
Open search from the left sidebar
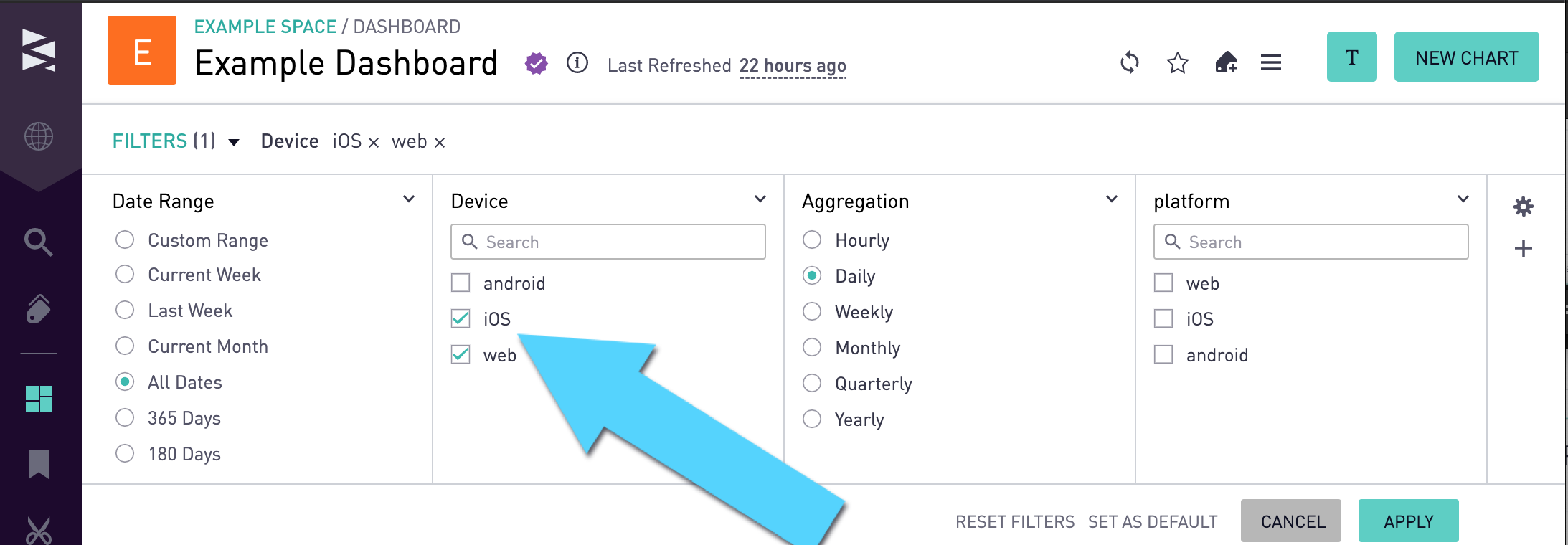(38, 242)
